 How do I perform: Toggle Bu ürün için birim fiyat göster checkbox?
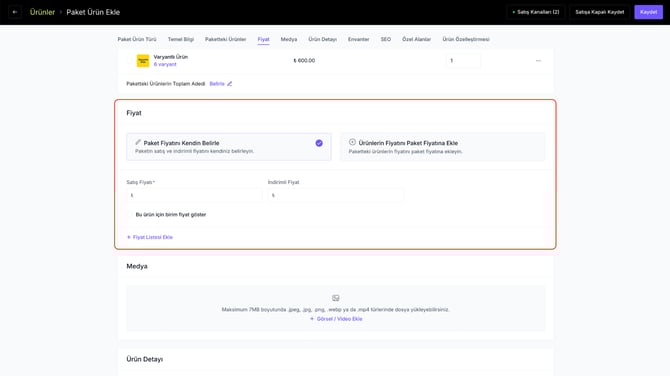click(130, 214)
